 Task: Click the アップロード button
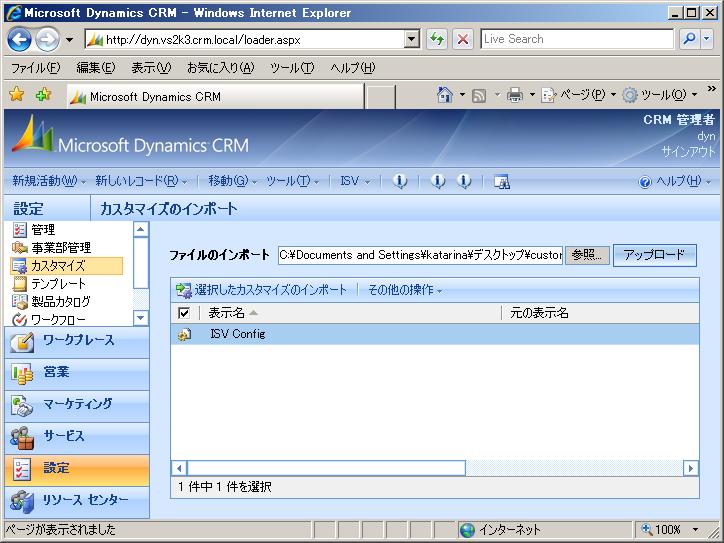[654, 255]
